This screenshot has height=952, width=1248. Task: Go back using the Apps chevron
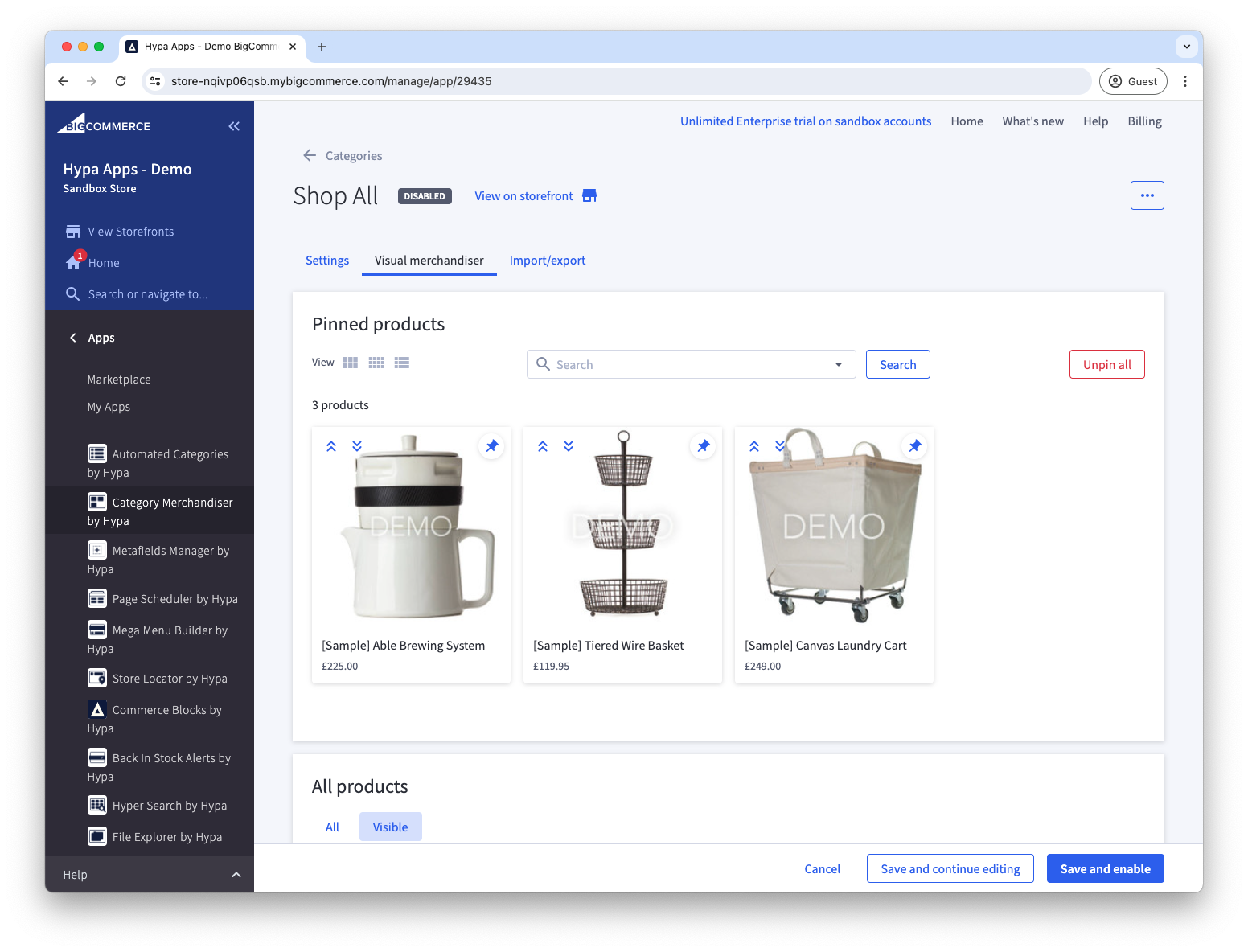pyautogui.click(x=73, y=338)
